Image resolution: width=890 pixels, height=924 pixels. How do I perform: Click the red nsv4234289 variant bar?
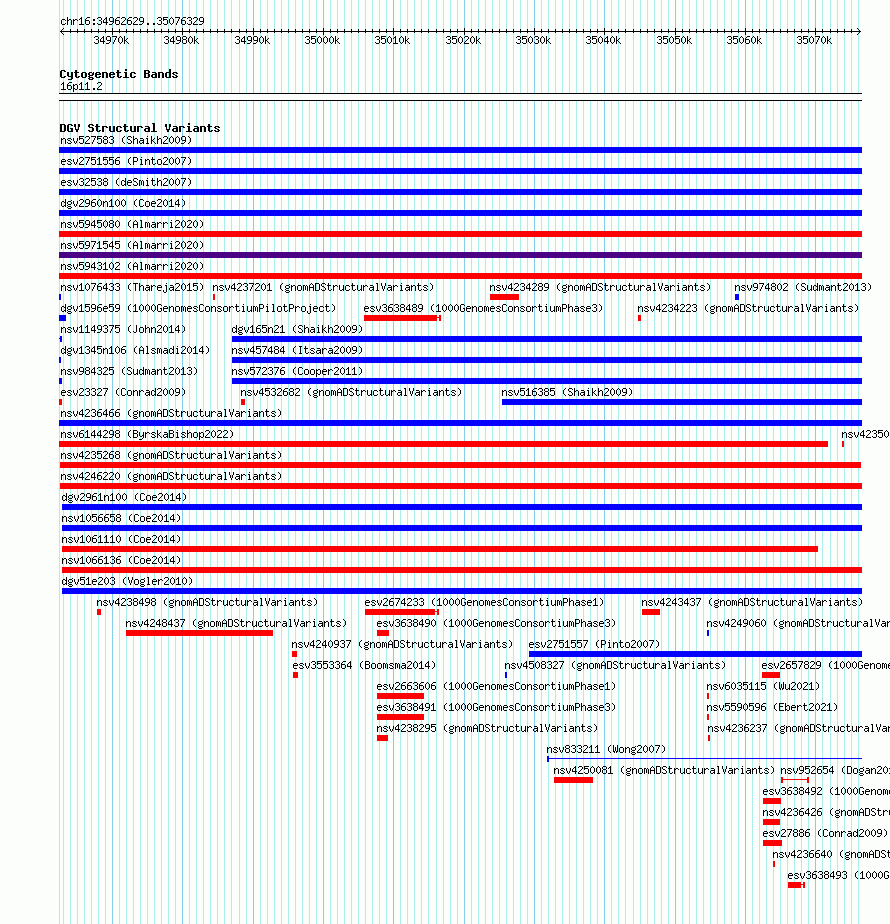tap(504, 297)
